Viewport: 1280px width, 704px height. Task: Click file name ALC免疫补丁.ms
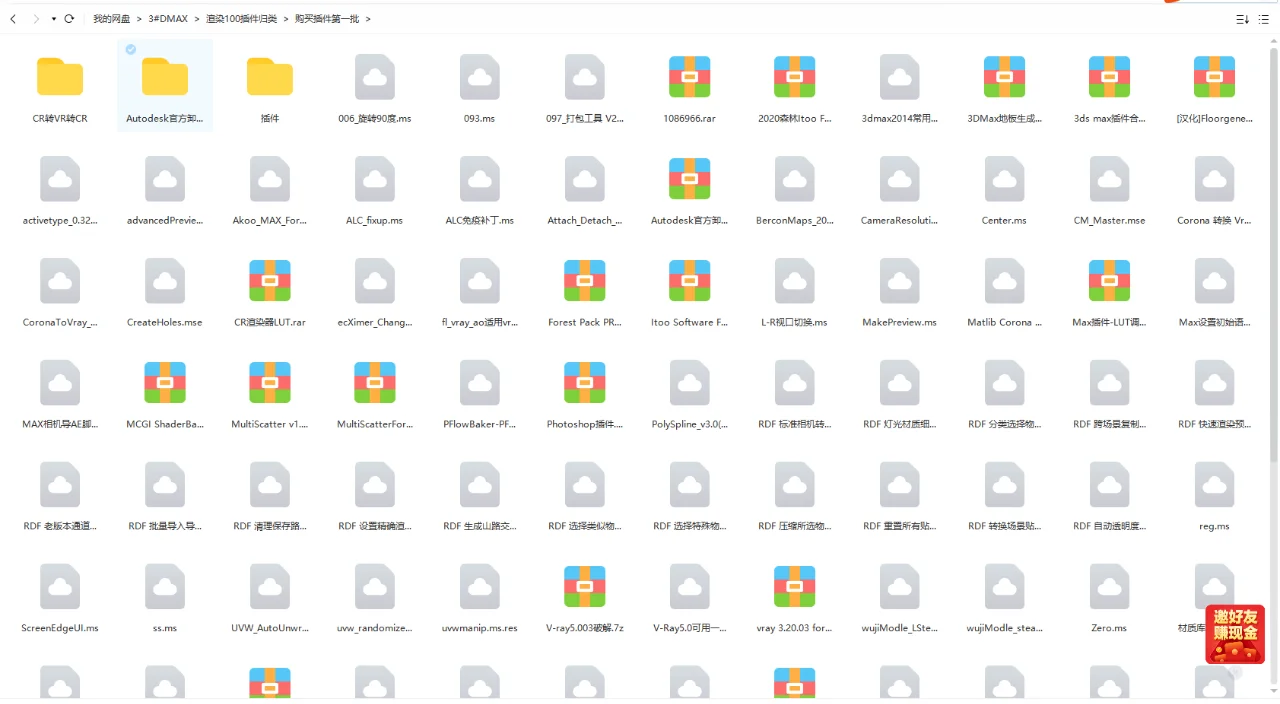pyautogui.click(x=480, y=220)
